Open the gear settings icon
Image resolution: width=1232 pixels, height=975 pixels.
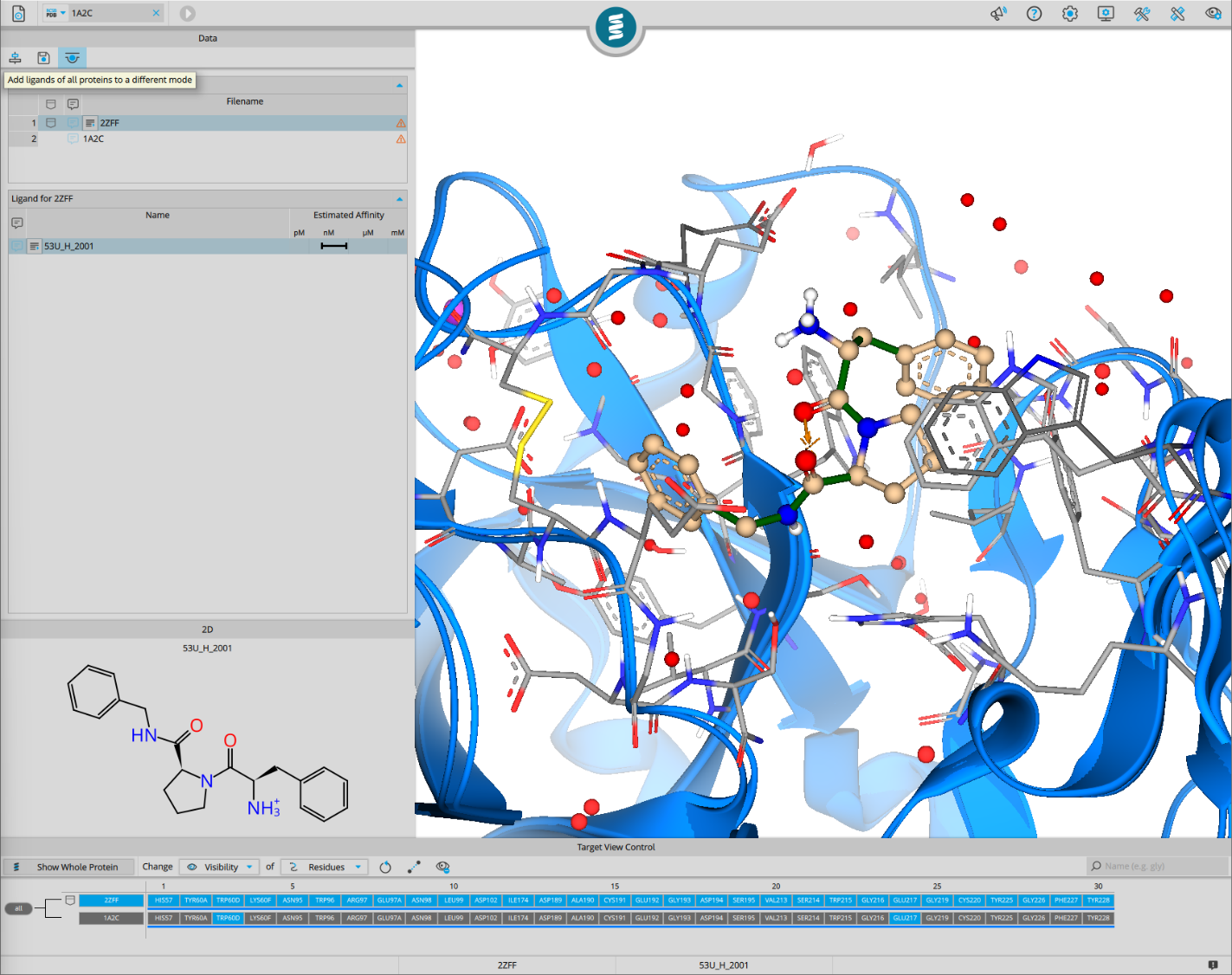coord(1070,14)
